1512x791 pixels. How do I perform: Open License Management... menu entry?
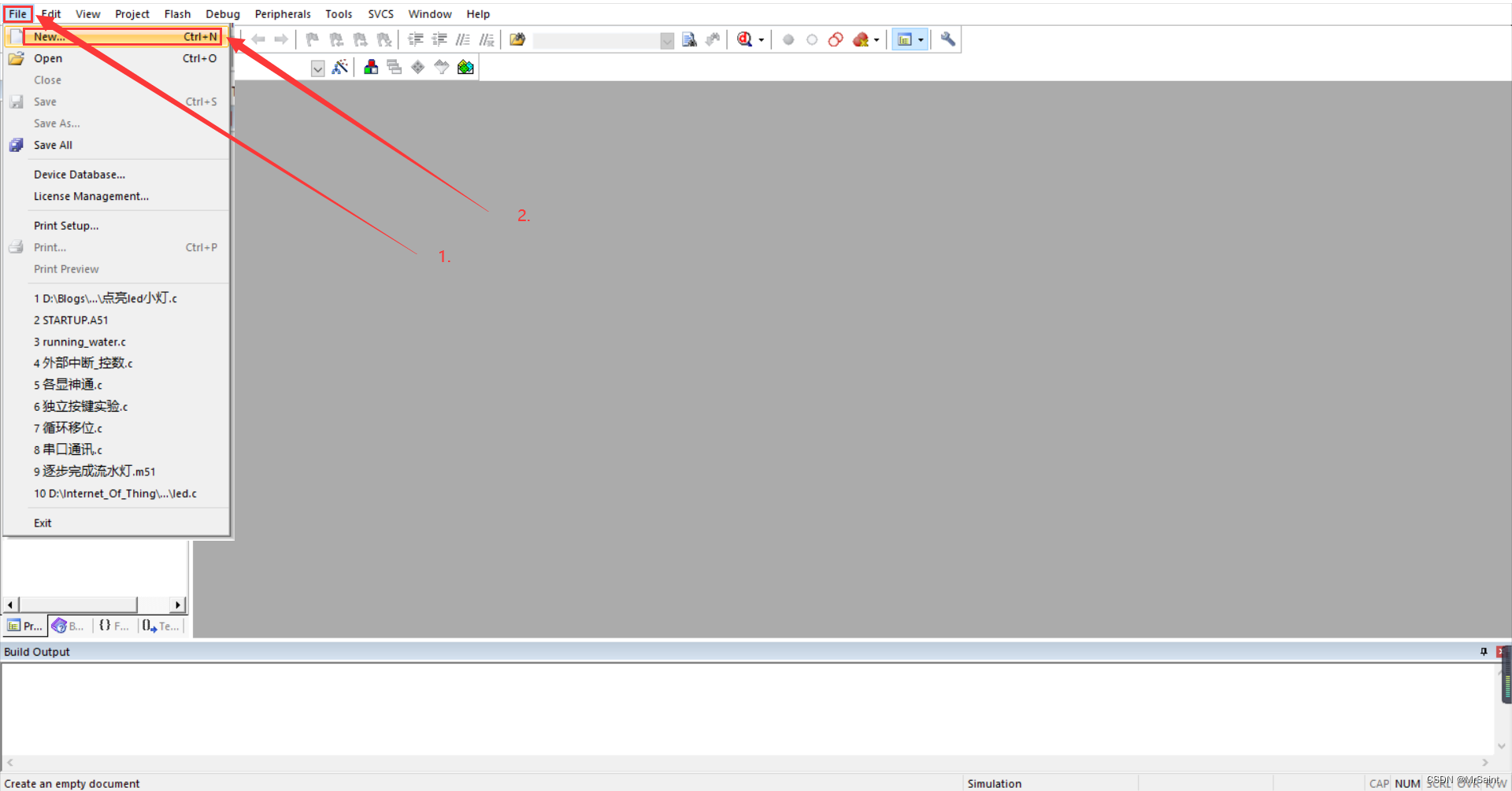tap(117, 196)
